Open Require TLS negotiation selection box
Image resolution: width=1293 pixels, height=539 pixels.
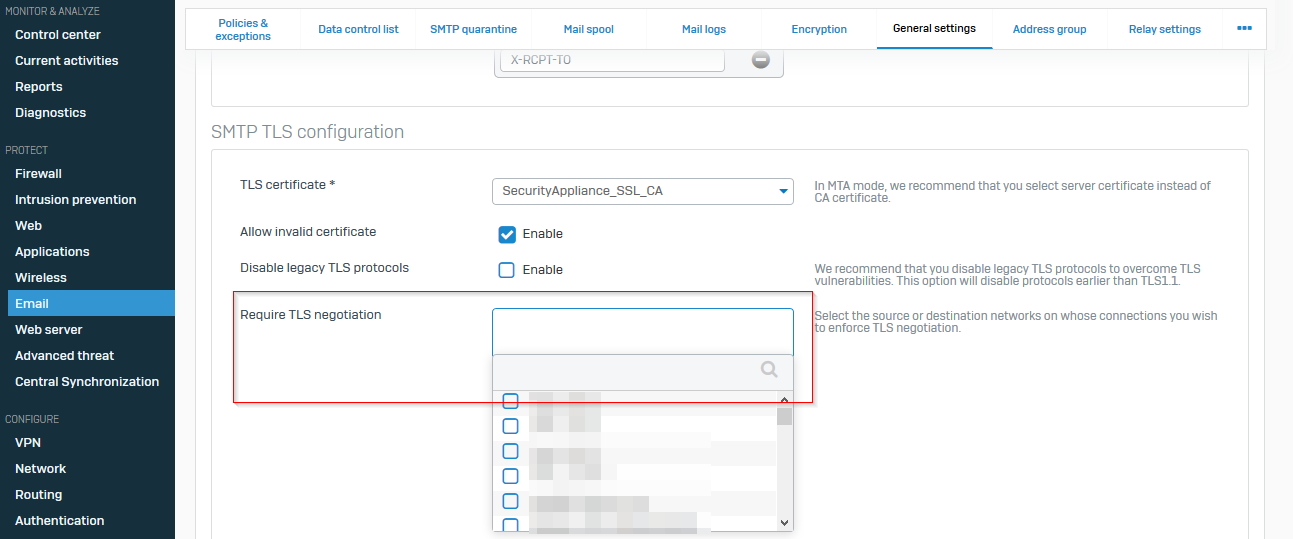[x=642, y=330]
